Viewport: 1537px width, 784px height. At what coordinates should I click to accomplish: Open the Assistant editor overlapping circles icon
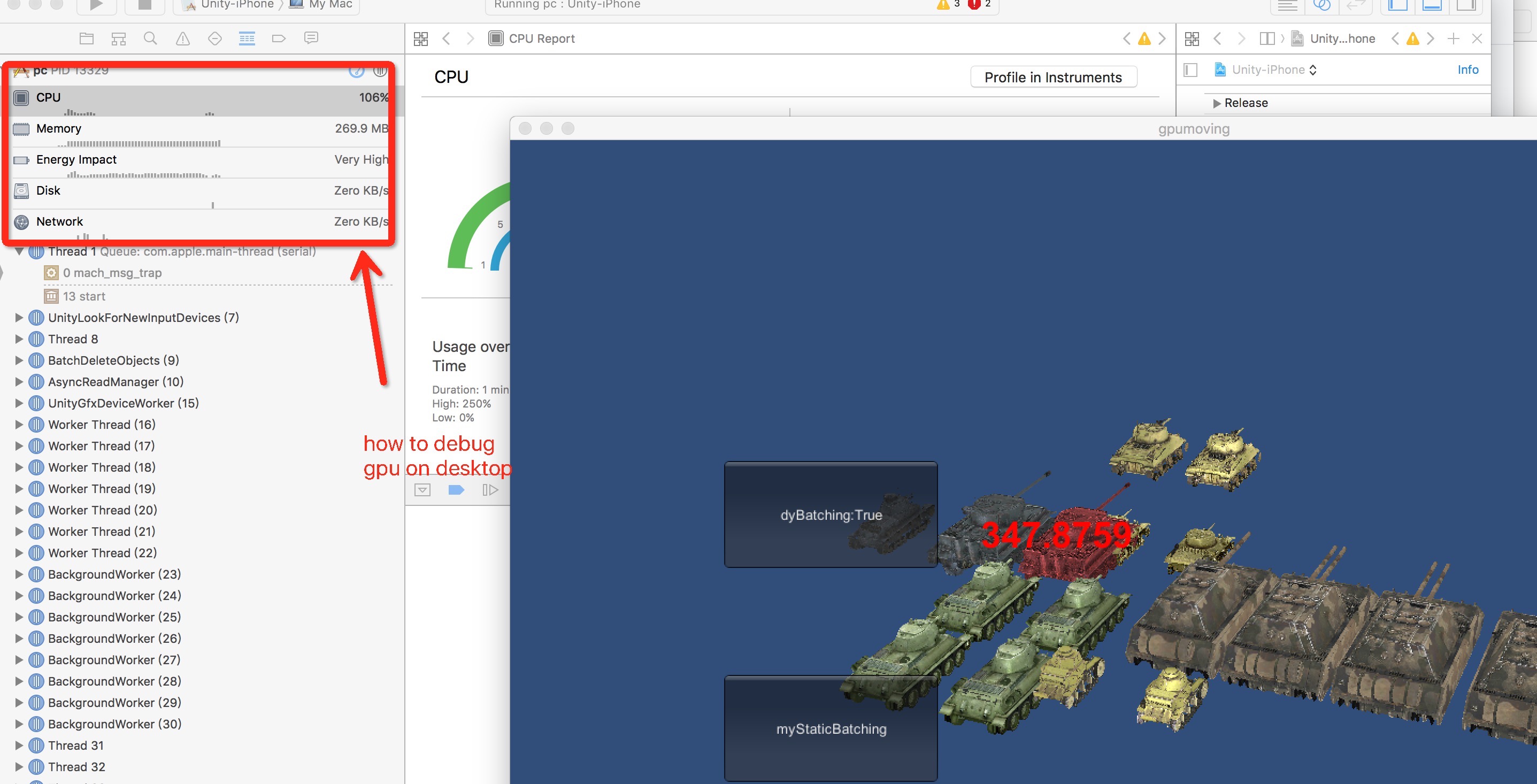click(1321, 5)
